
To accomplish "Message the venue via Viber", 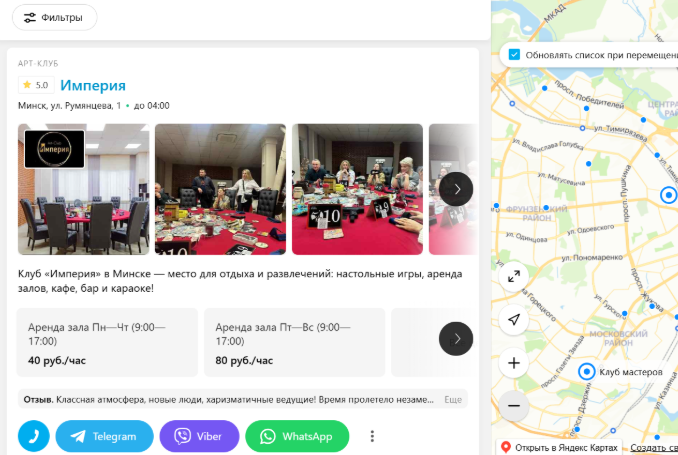I will 199,436.
